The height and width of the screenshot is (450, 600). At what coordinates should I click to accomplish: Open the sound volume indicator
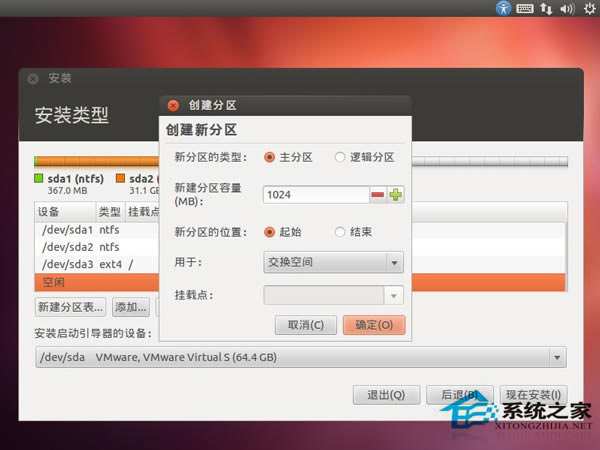[567, 8]
